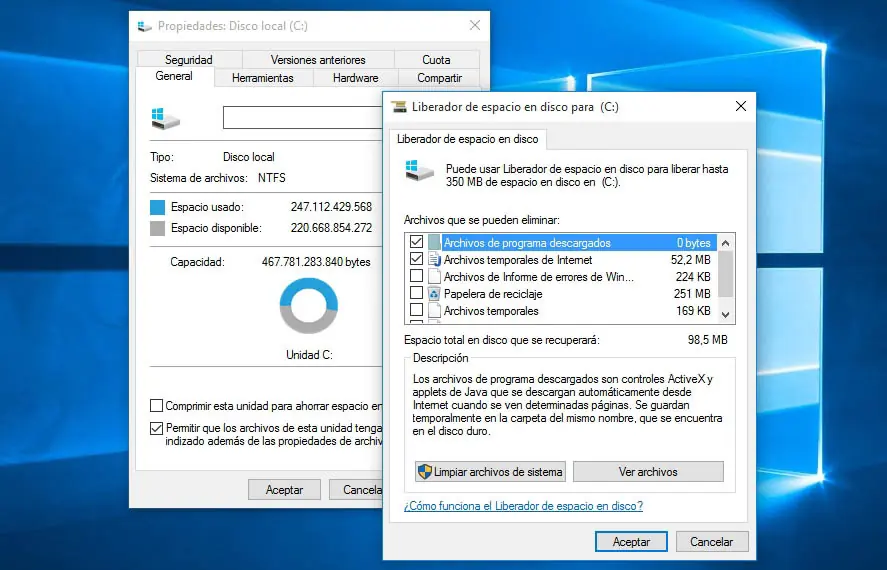Click the Papelera de reciclaje recycle icon
The image size is (887, 570).
(x=434, y=293)
